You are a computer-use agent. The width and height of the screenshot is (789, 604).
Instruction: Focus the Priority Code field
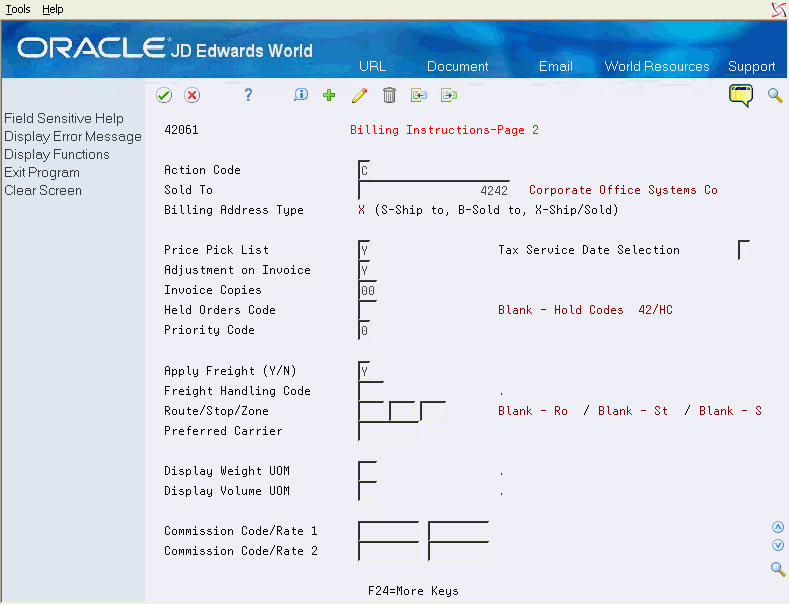[364, 330]
